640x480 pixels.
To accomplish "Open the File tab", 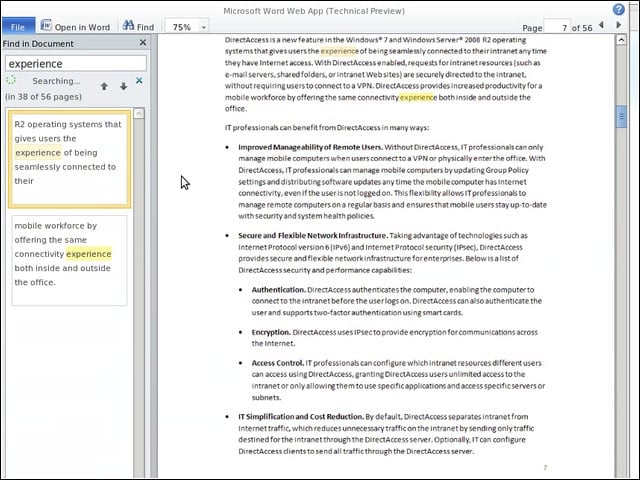I will pyautogui.click(x=18, y=27).
